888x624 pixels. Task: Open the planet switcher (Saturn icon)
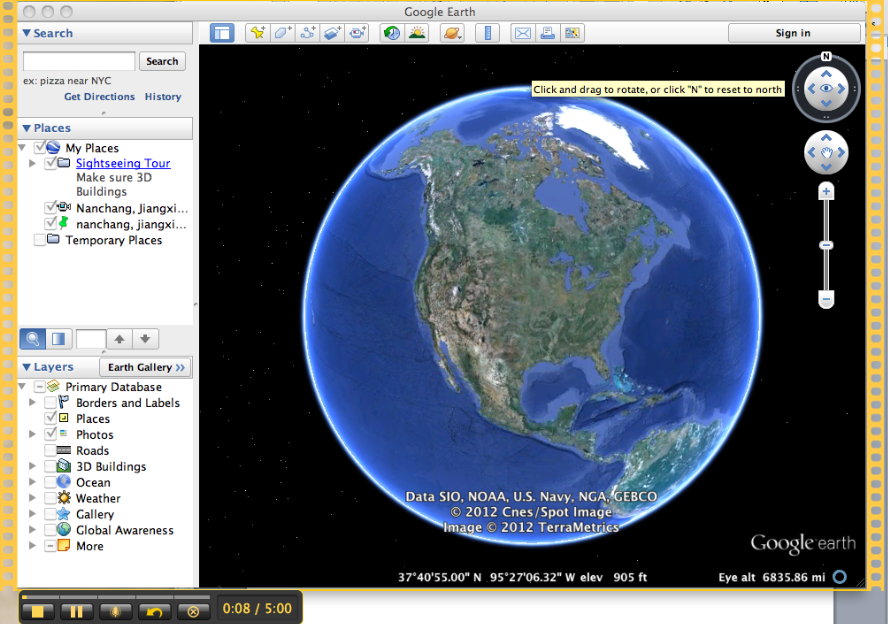coord(452,33)
